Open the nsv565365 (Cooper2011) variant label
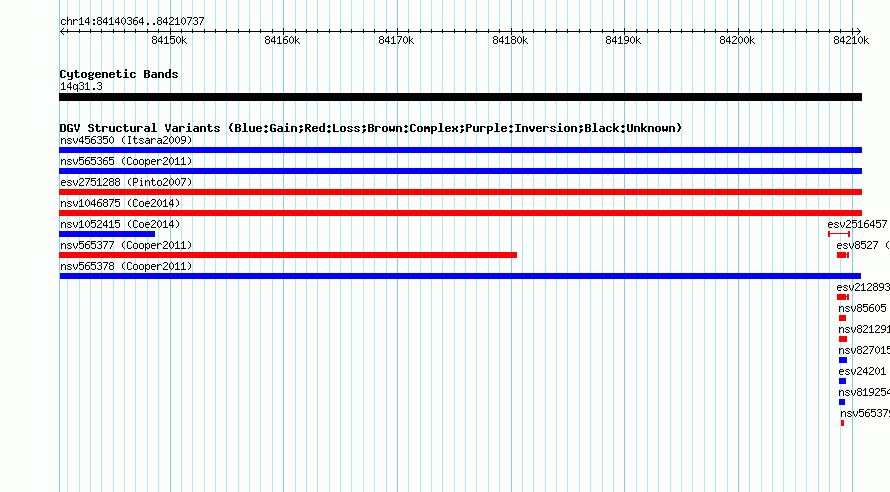 [x=126, y=161]
